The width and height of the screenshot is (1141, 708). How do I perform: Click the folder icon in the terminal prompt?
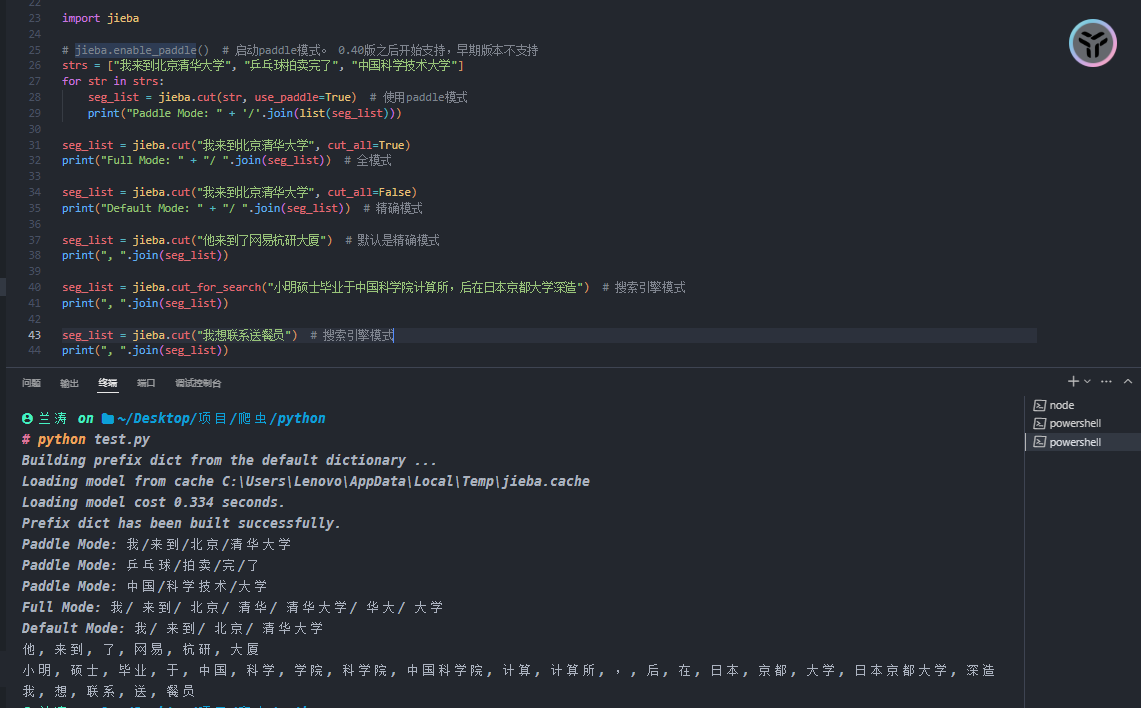pos(108,418)
